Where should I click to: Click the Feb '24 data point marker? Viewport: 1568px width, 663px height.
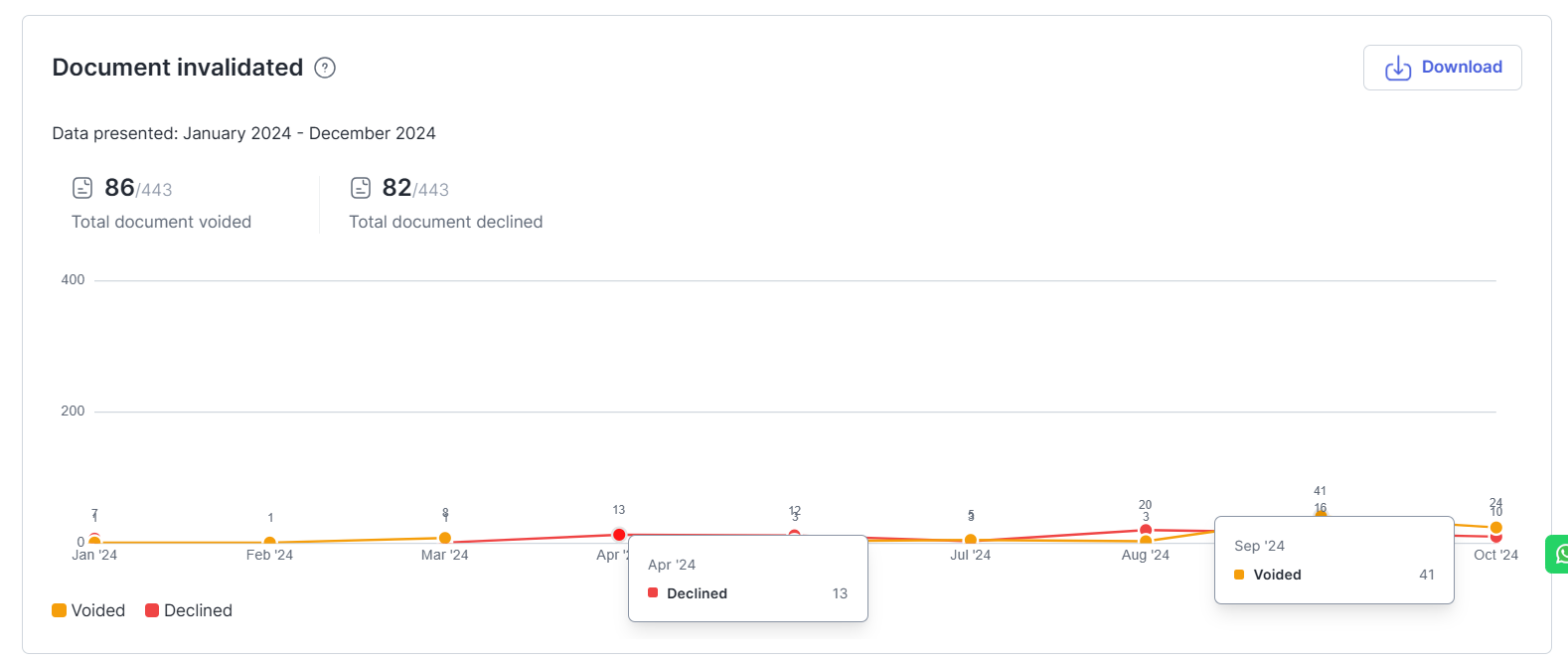pos(269,543)
